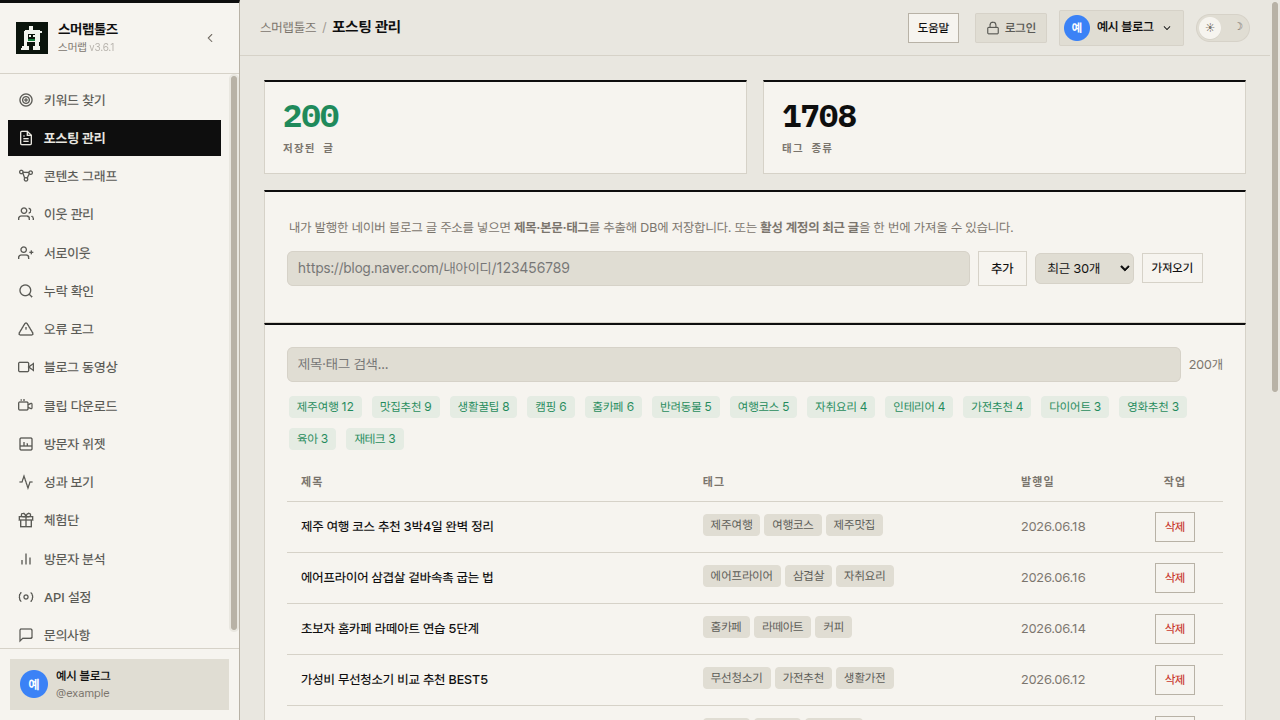Go to 콘텐츠 그래프 page
The image size is (1280, 720).
coord(114,176)
